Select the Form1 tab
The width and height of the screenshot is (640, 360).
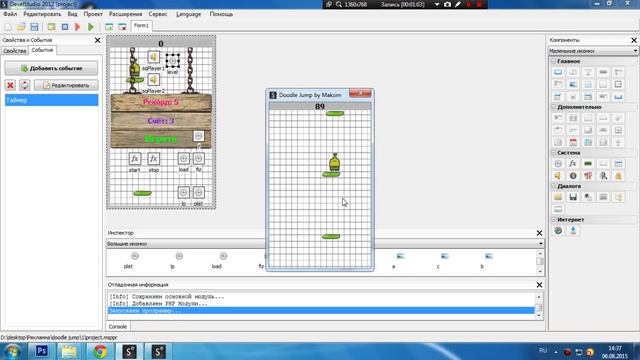(x=141, y=26)
